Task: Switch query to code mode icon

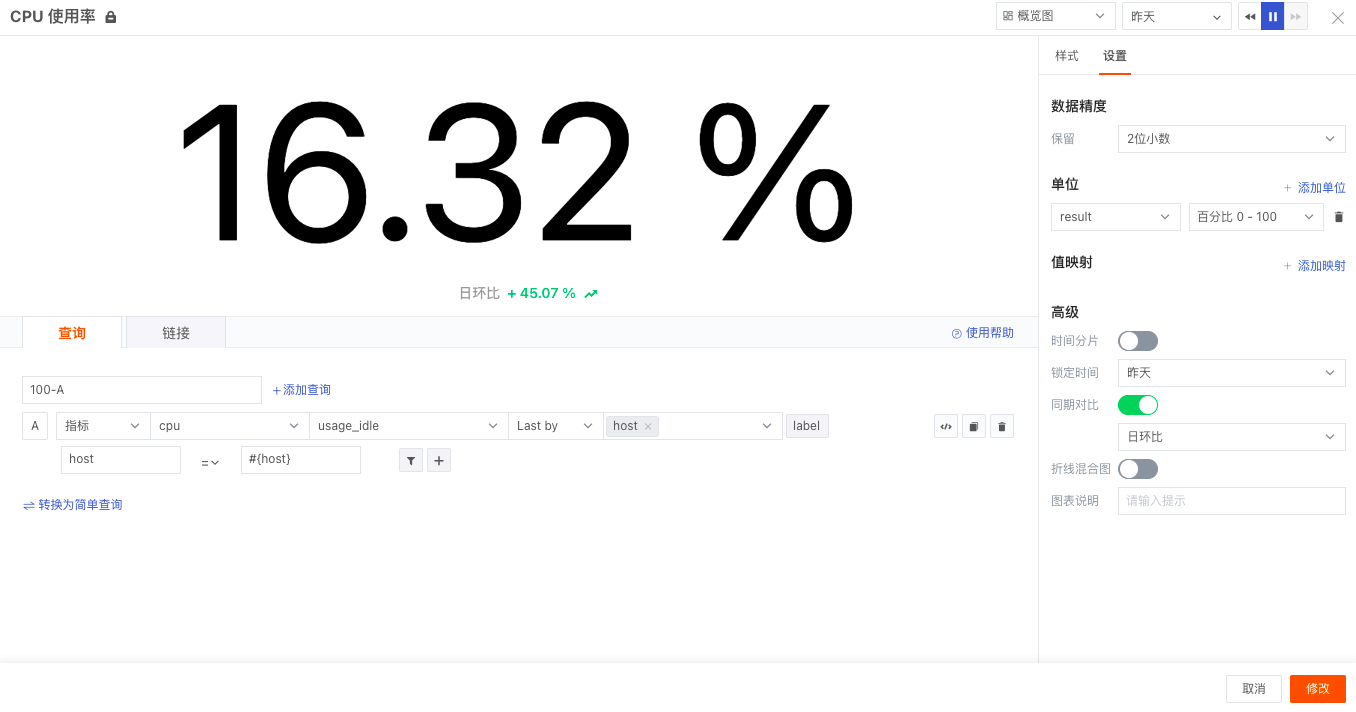Action: [x=946, y=427]
